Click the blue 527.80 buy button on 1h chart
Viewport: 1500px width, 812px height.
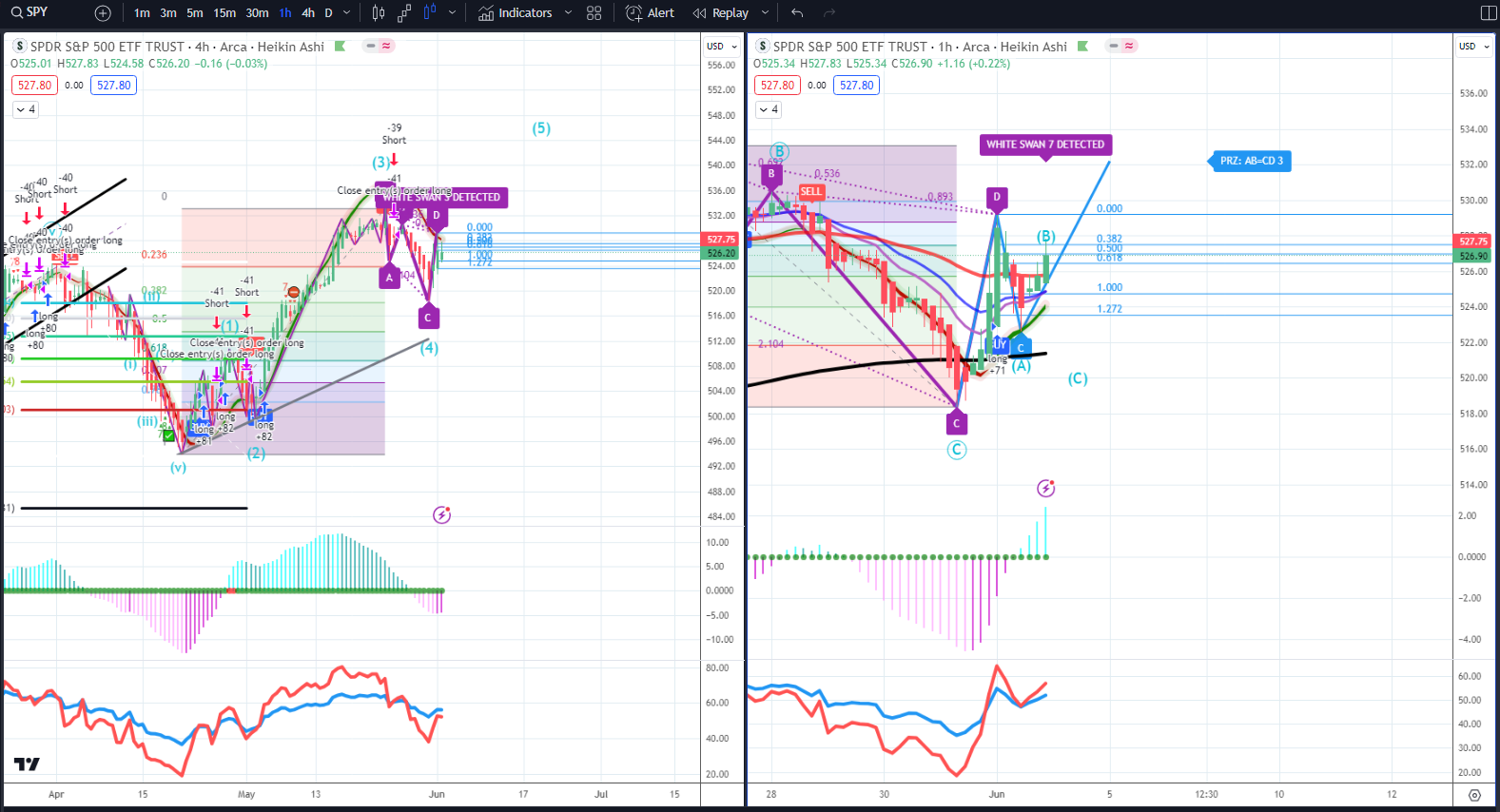click(x=857, y=86)
